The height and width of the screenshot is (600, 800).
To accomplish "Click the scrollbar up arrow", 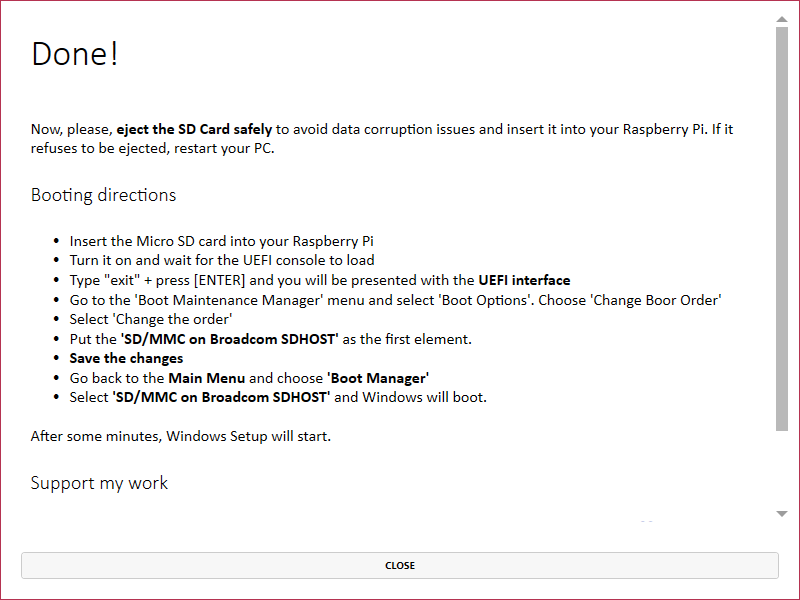I will coord(782,19).
